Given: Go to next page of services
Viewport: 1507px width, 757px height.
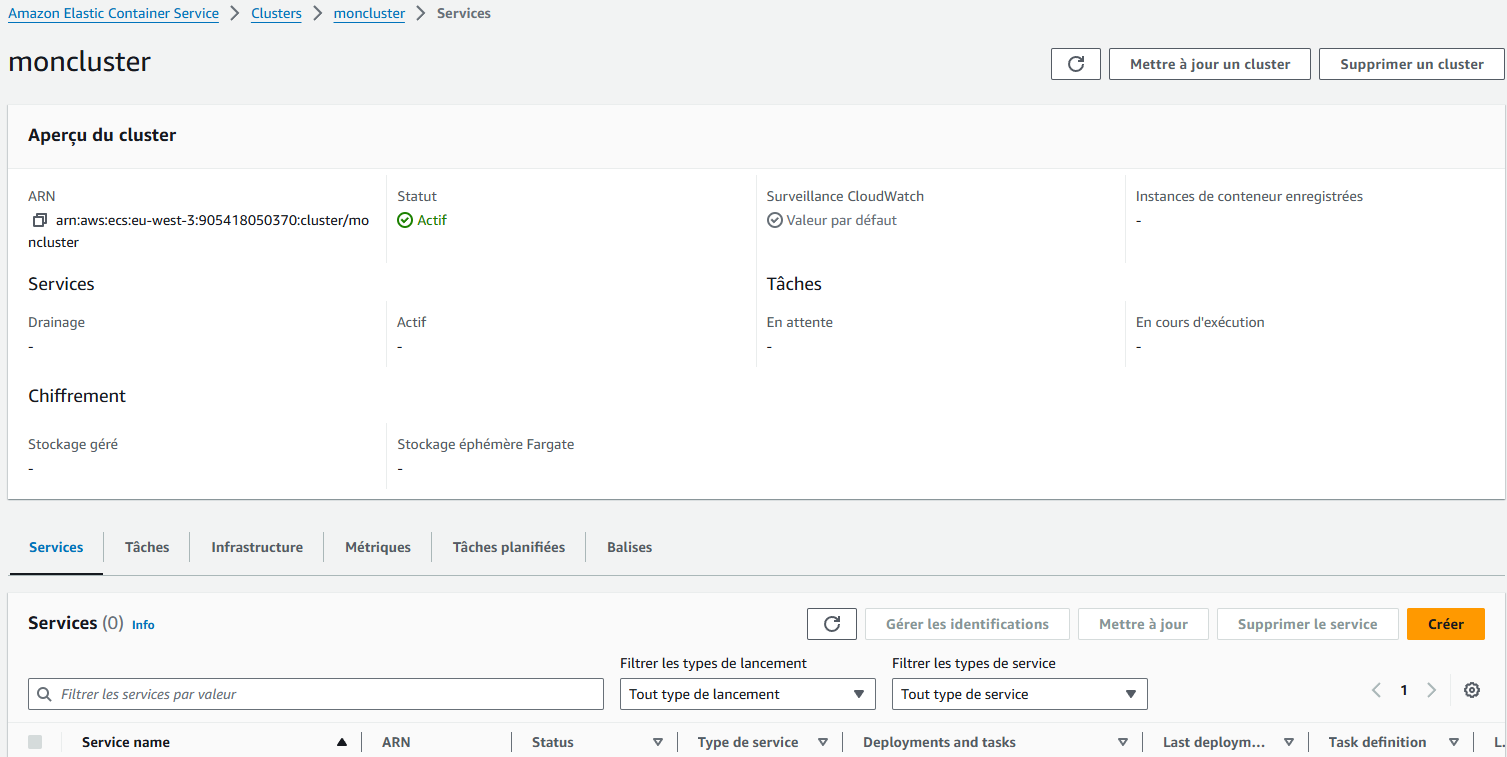Looking at the screenshot, I should coord(1431,690).
